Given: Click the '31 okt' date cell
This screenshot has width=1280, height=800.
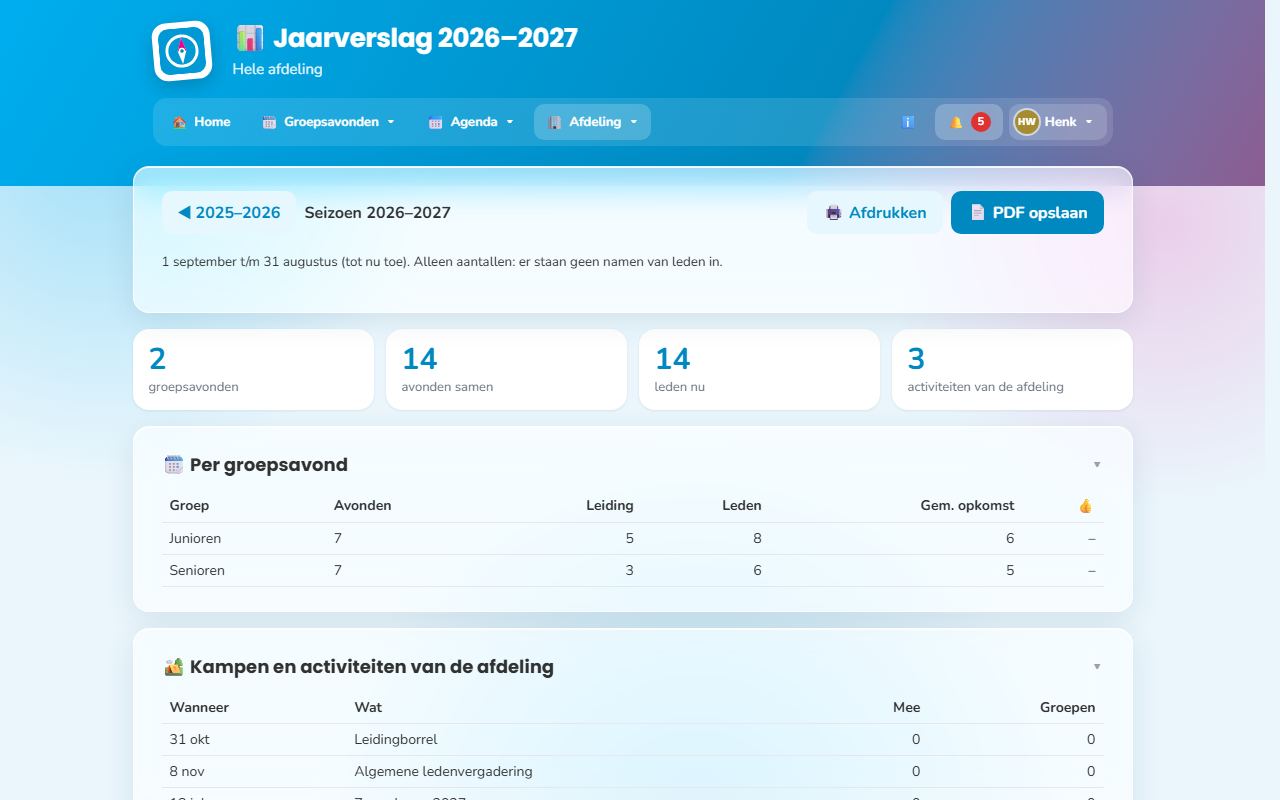Looking at the screenshot, I should tap(190, 740).
